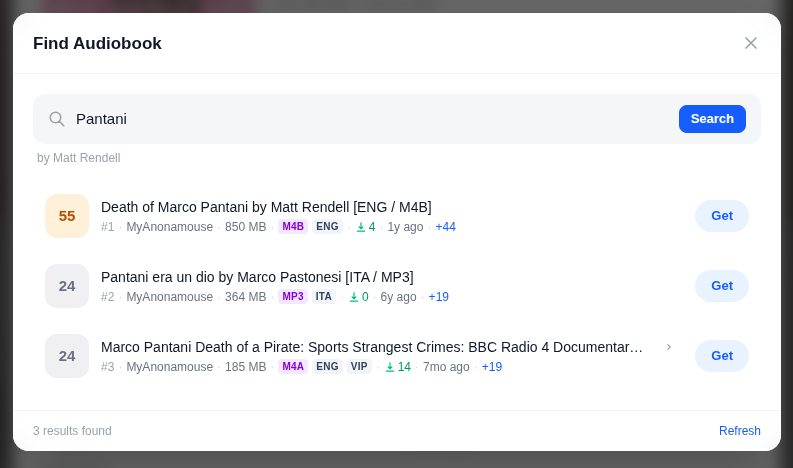This screenshot has width=793, height=468.
Task: Click download icon showing 0 seeders
Action: (354, 297)
